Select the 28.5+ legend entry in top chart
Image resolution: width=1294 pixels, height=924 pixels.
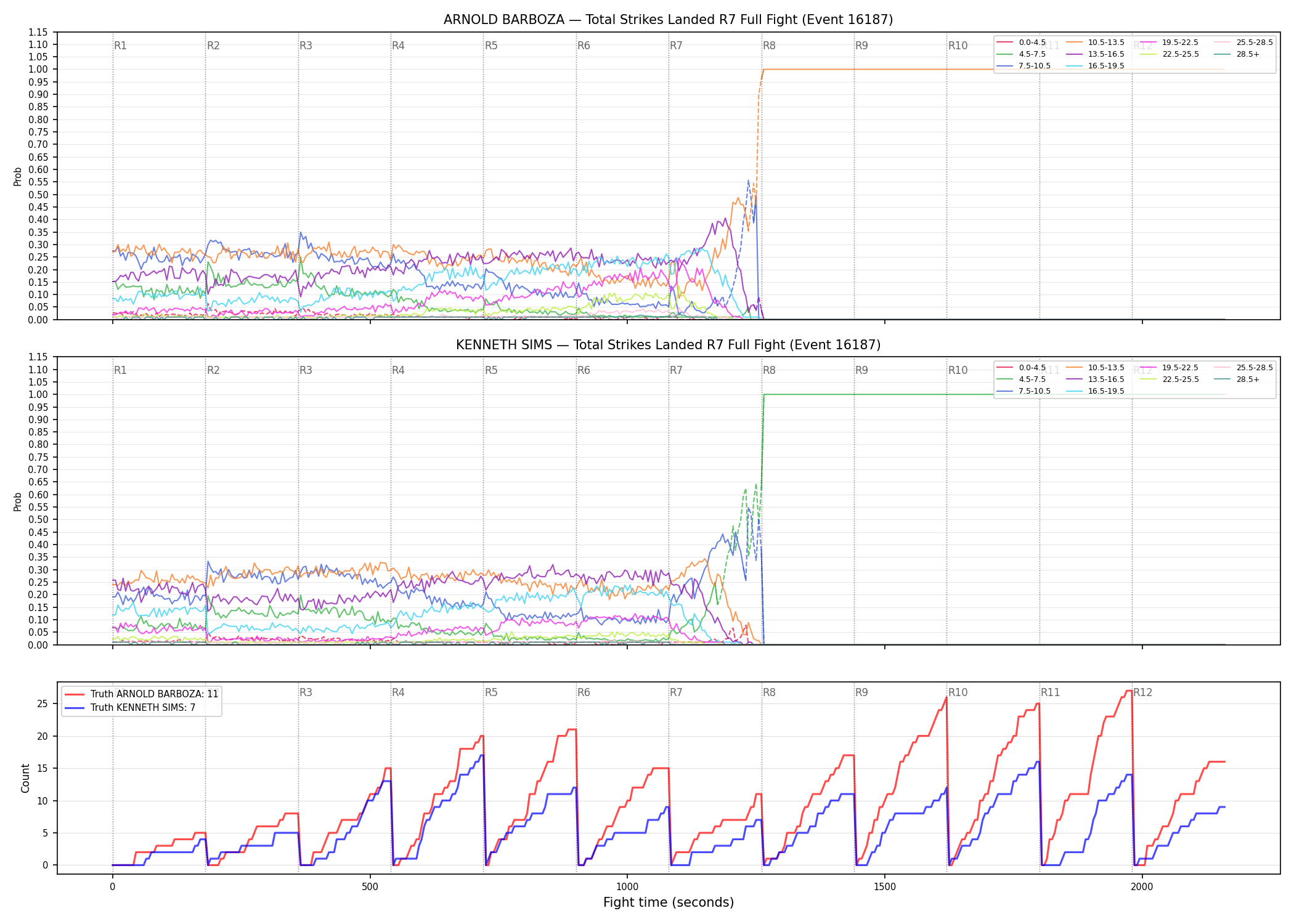tap(1237, 54)
